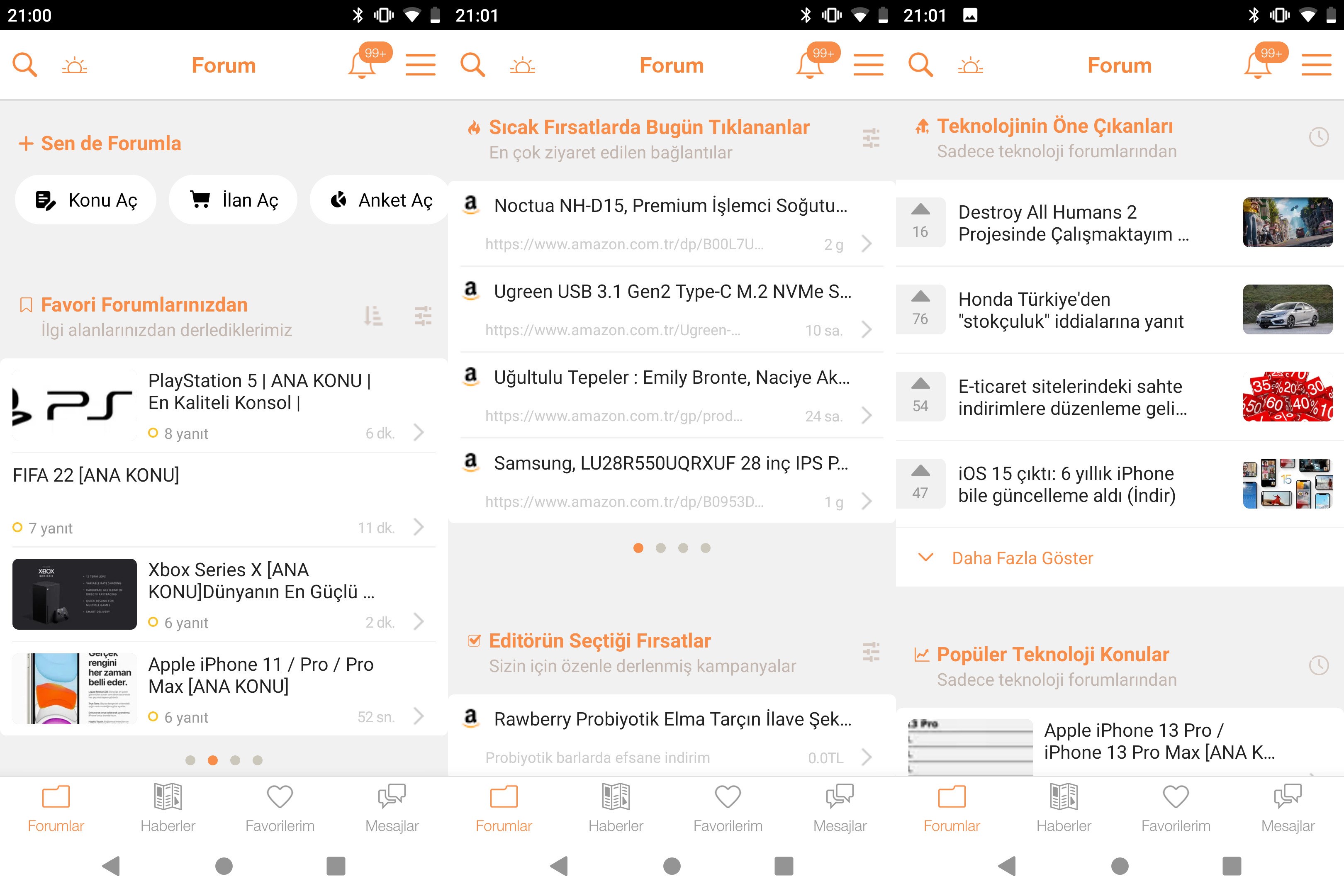Image resolution: width=1344 pixels, height=896 pixels.
Task: Expand Daha Fazla Göster
Action: point(1120,558)
